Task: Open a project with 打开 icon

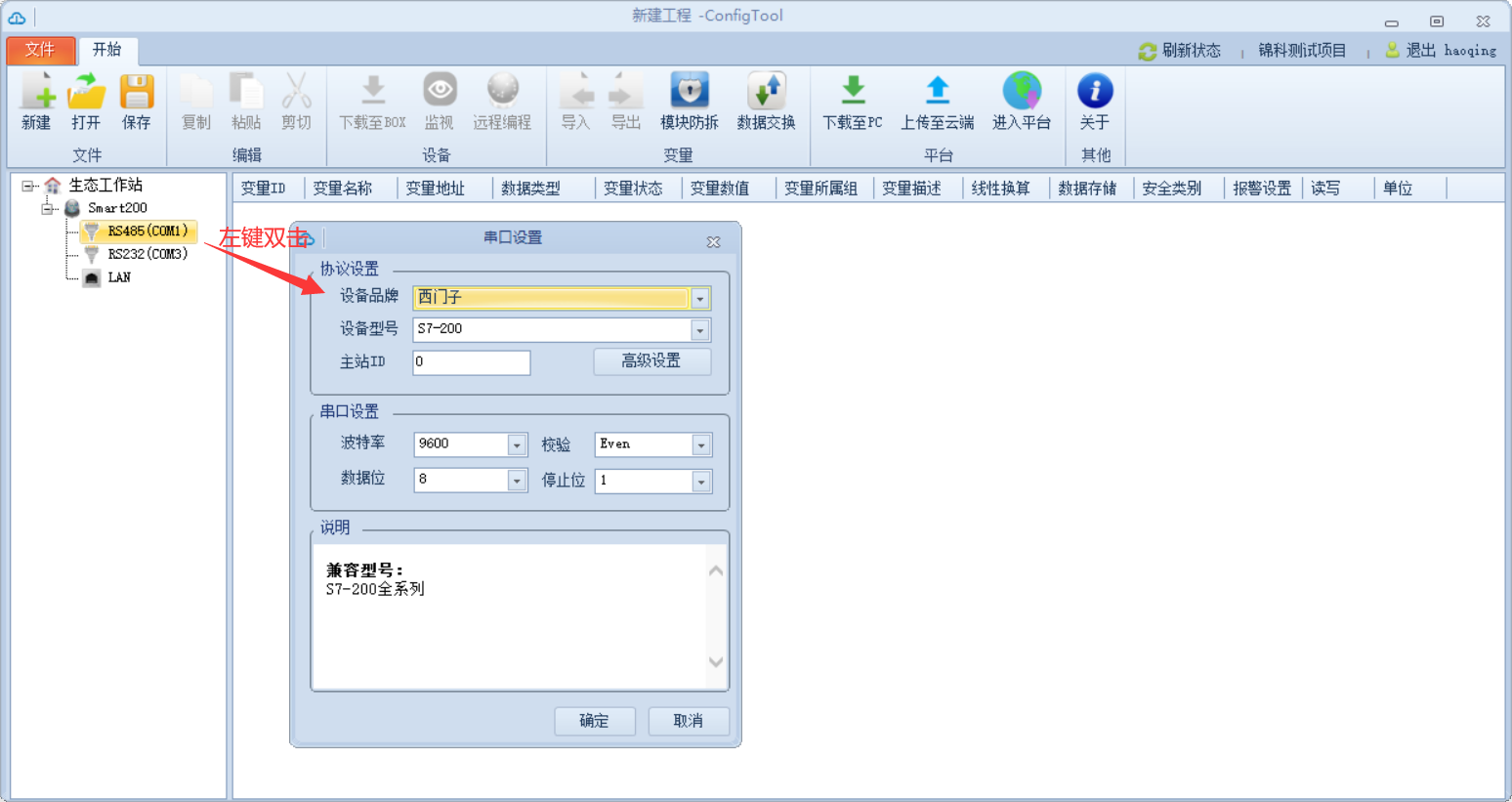Action: click(x=86, y=91)
